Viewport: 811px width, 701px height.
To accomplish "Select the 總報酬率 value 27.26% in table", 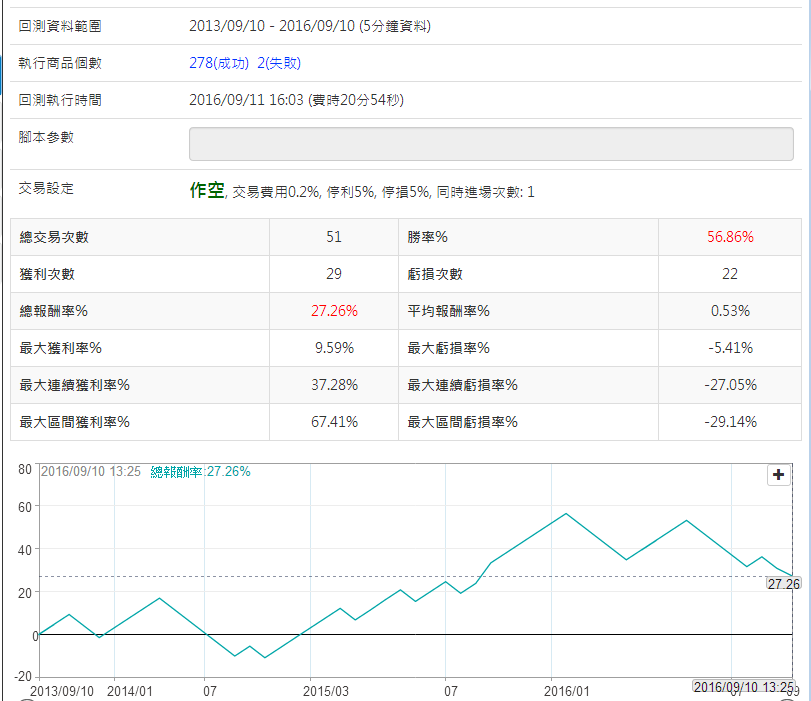I will (333, 311).
